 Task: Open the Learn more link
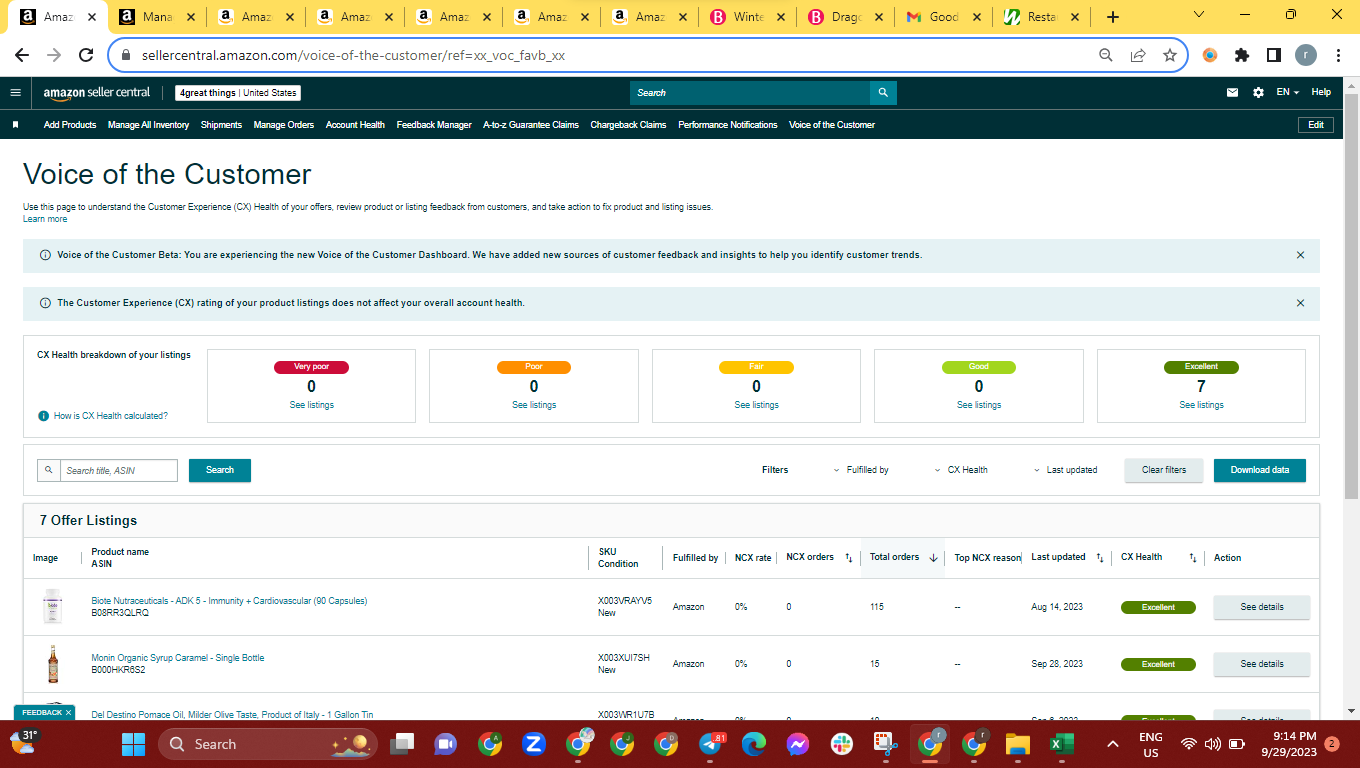pos(45,219)
